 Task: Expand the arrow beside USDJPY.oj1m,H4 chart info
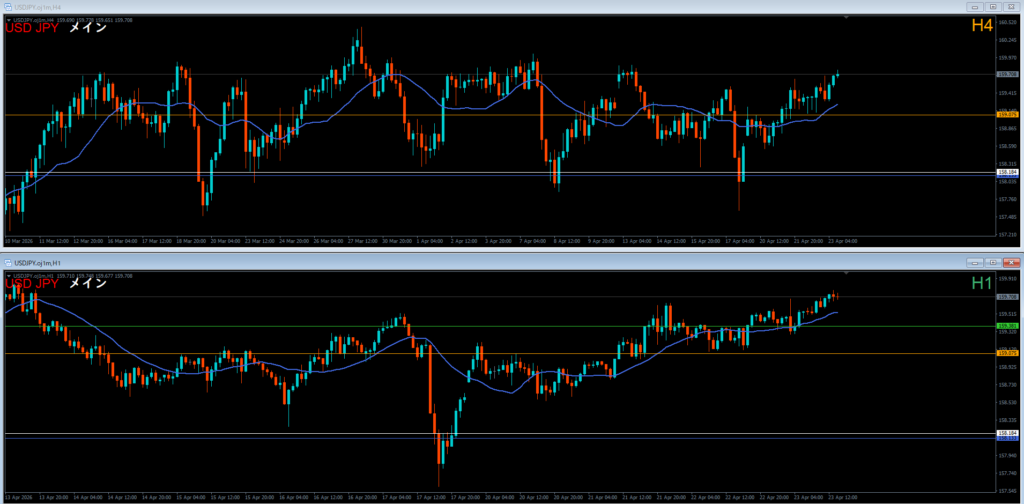click(8, 19)
